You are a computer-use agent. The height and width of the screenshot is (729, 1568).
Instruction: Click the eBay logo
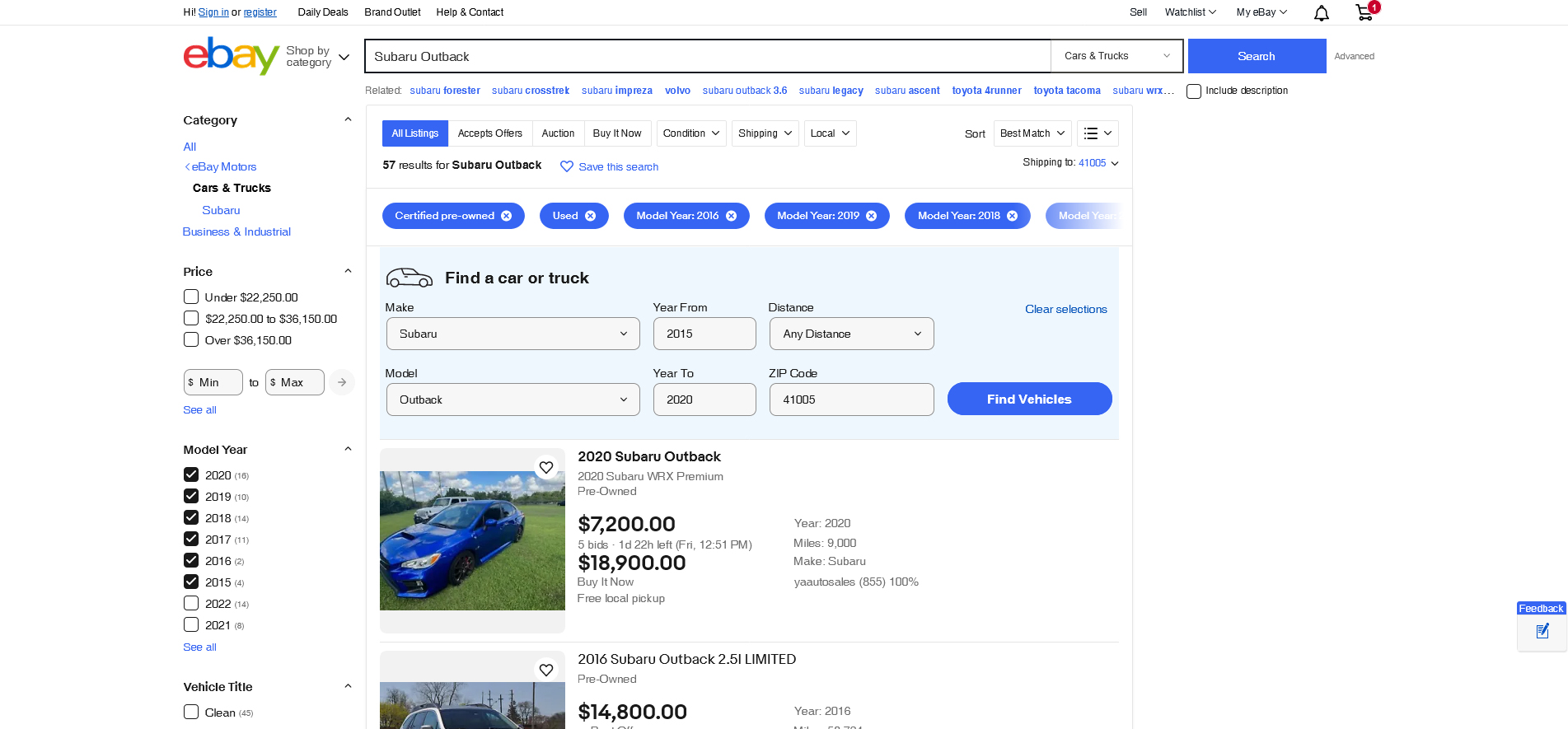(231, 56)
